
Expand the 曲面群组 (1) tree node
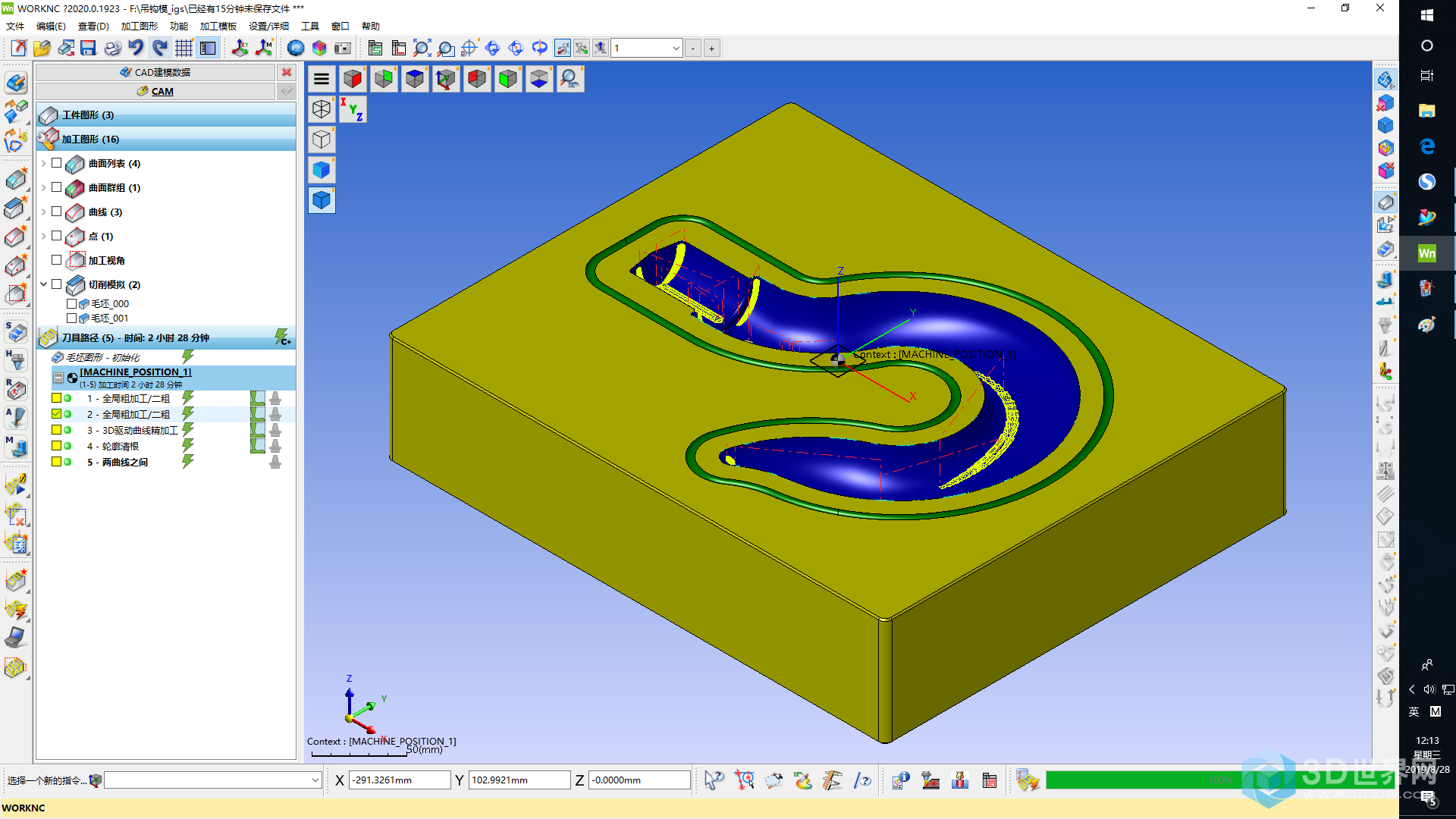pos(44,187)
